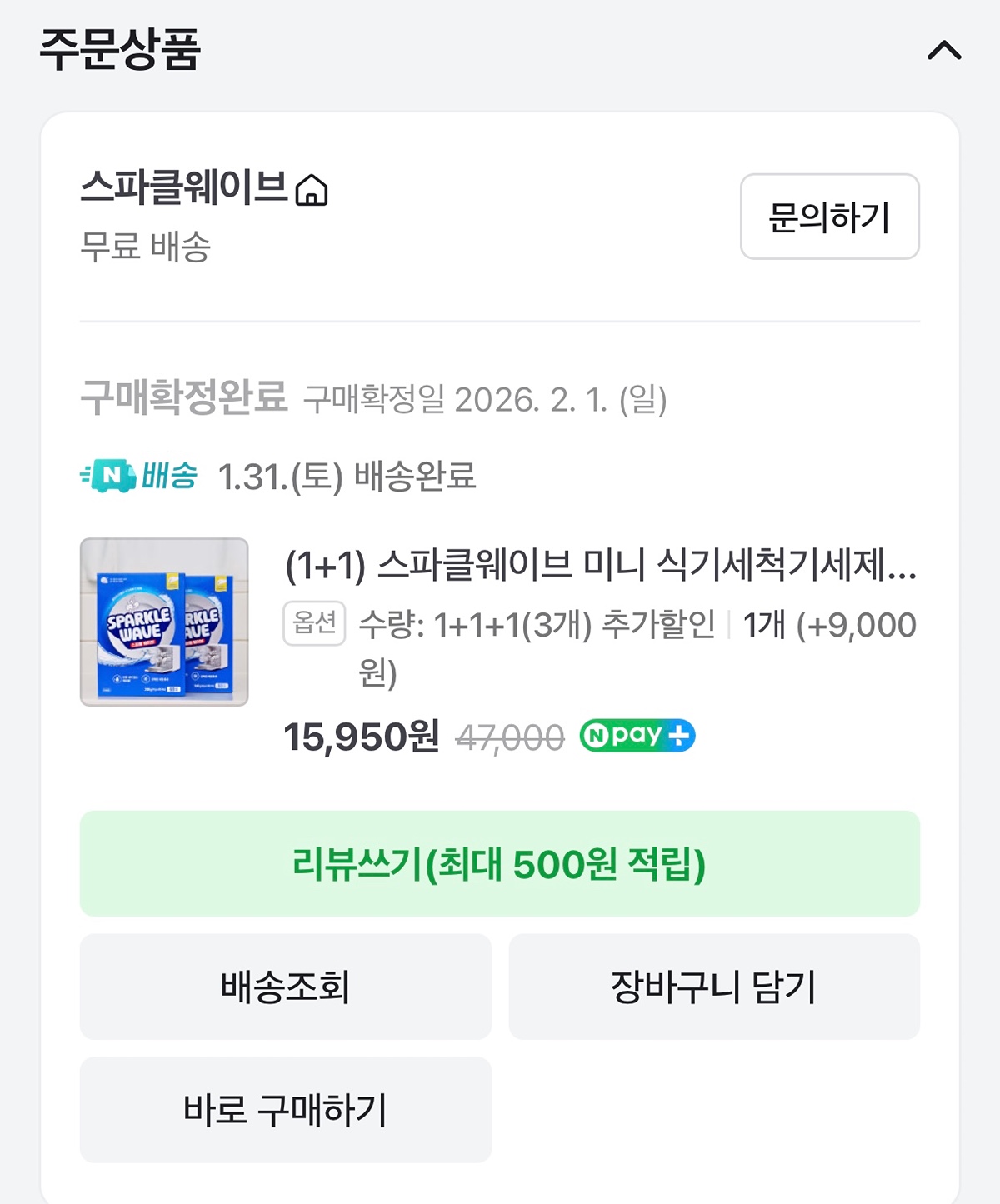Image resolution: width=1000 pixels, height=1204 pixels.
Task: Check delivery with the 배송조회 button
Action: (285, 987)
